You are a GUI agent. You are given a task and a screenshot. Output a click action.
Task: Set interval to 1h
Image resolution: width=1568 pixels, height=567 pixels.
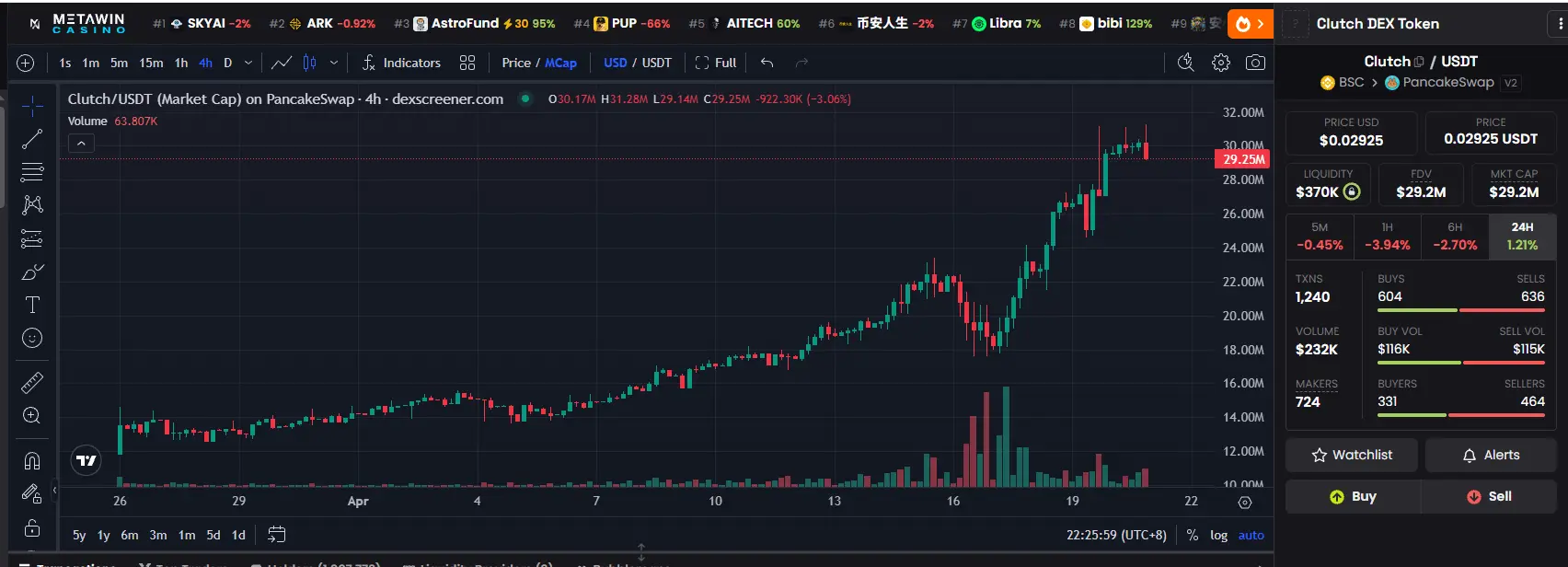181,63
